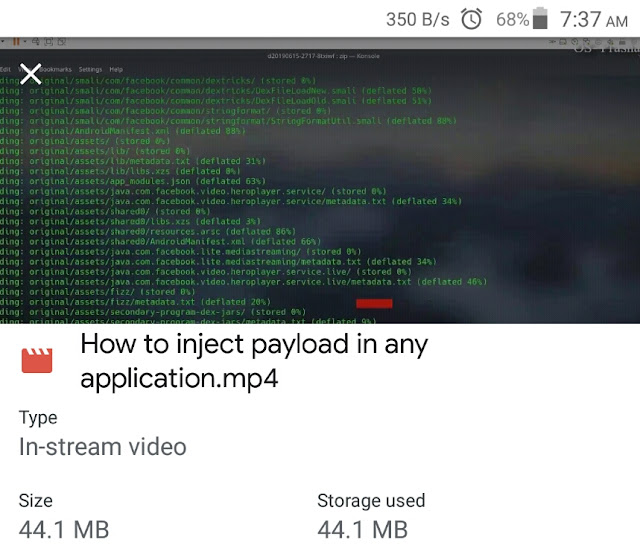Tap the red bar in the video preview
This screenshot has width=640, height=554.
point(374,303)
